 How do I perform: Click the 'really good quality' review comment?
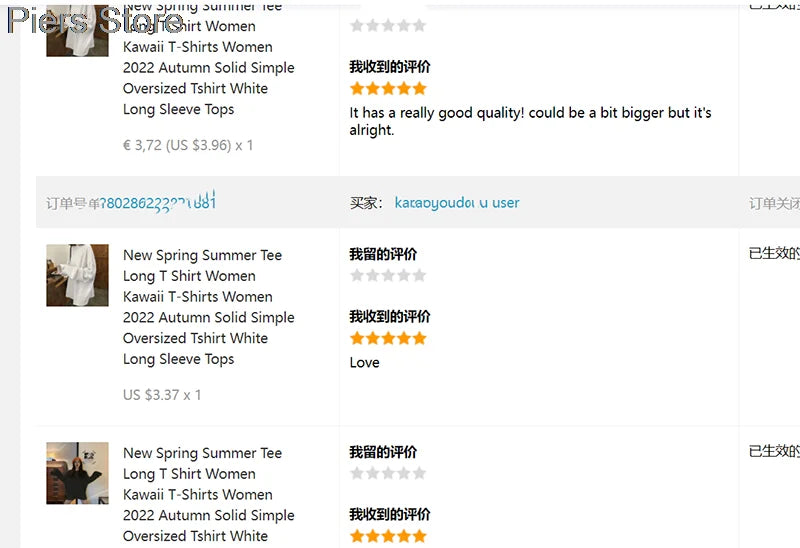tap(530, 121)
